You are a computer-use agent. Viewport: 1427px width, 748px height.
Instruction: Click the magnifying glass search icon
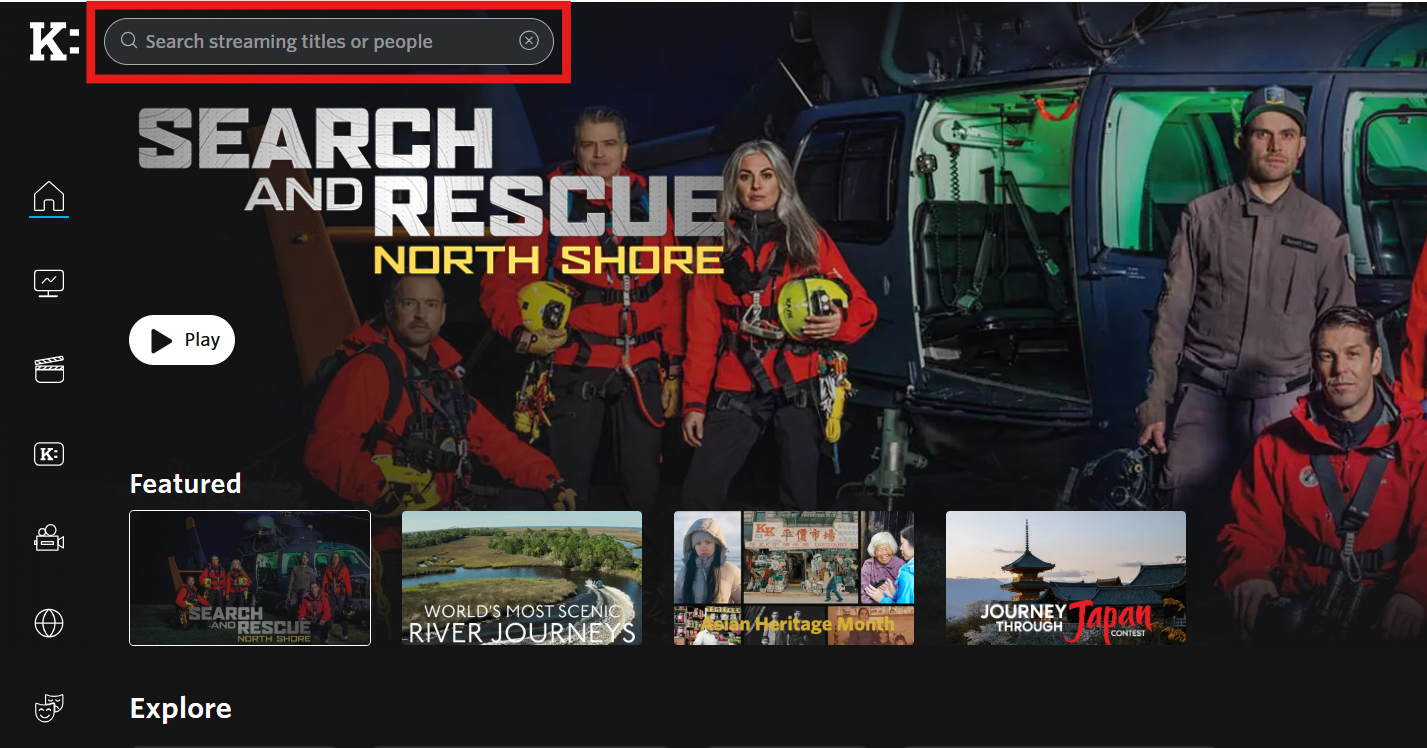[x=129, y=41]
